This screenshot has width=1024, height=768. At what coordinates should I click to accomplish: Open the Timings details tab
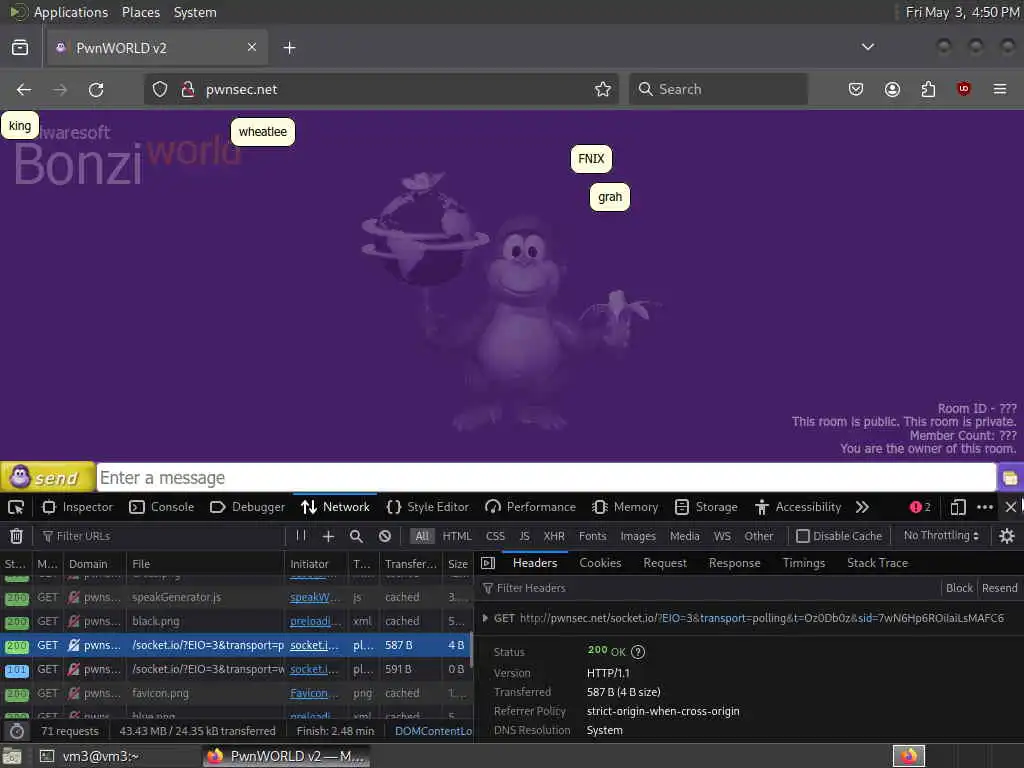click(804, 563)
